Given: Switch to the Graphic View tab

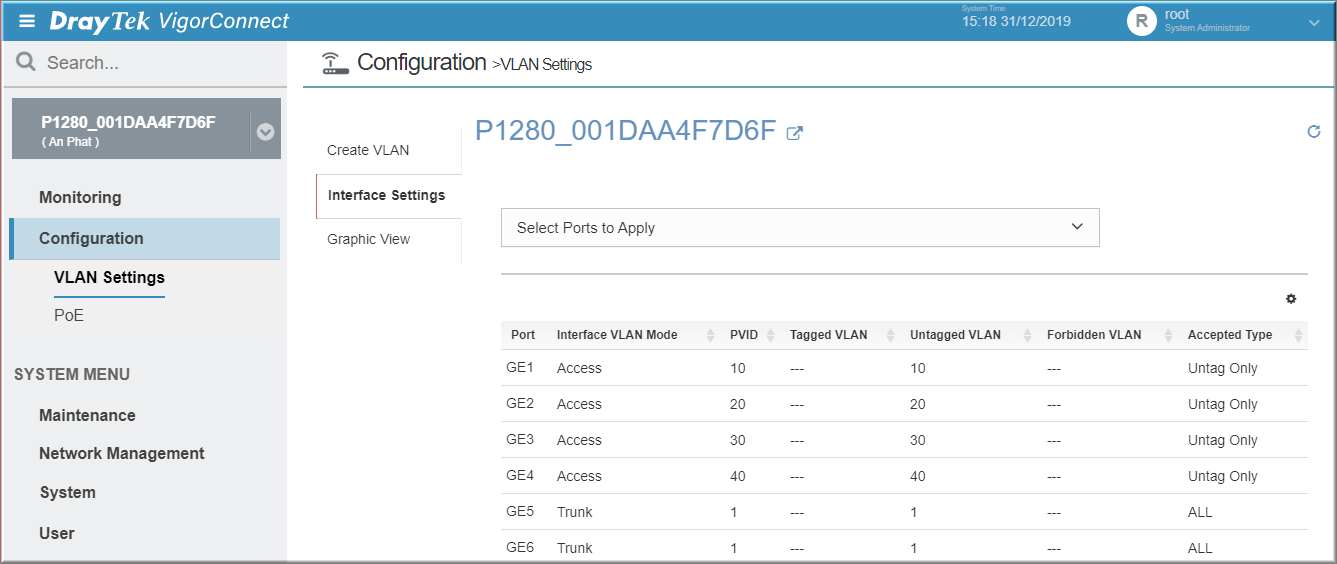Looking at the screenshot, I should (x=368, y=239).
